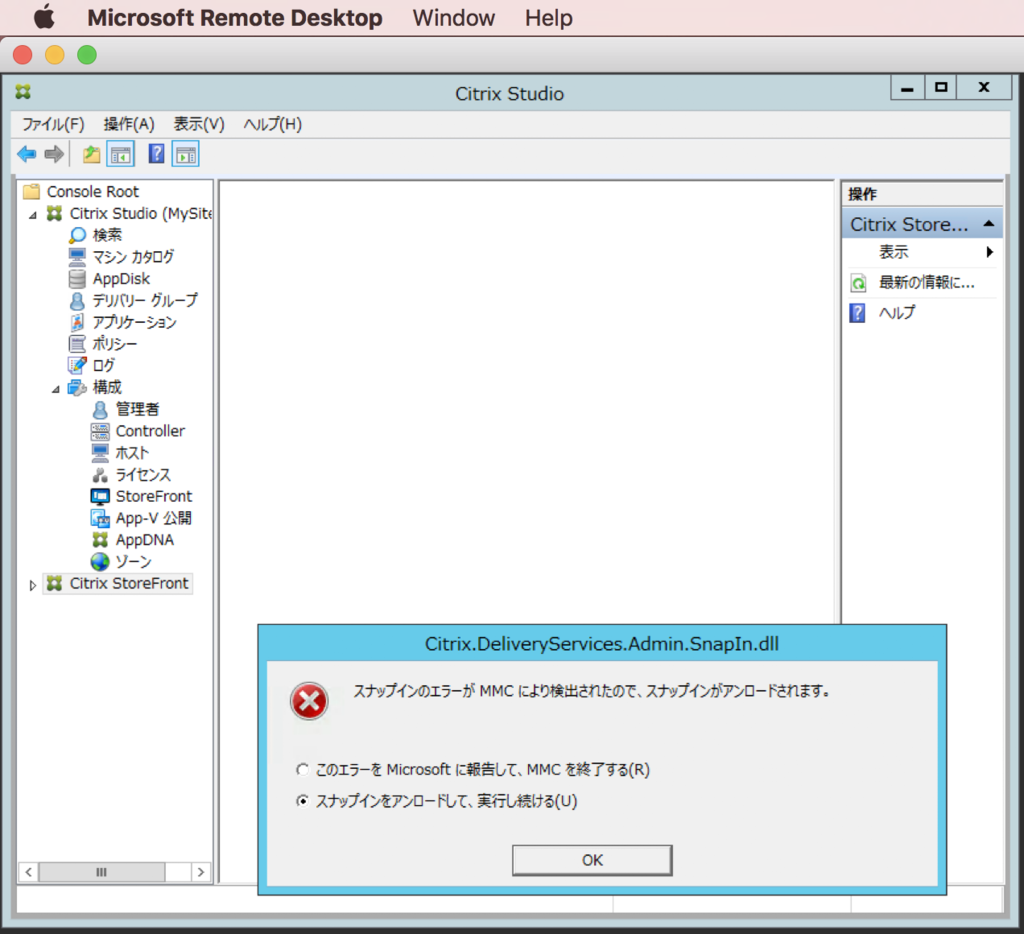
Task: Expand the Citrix StoreFront tree node
Action: point(32,585)
